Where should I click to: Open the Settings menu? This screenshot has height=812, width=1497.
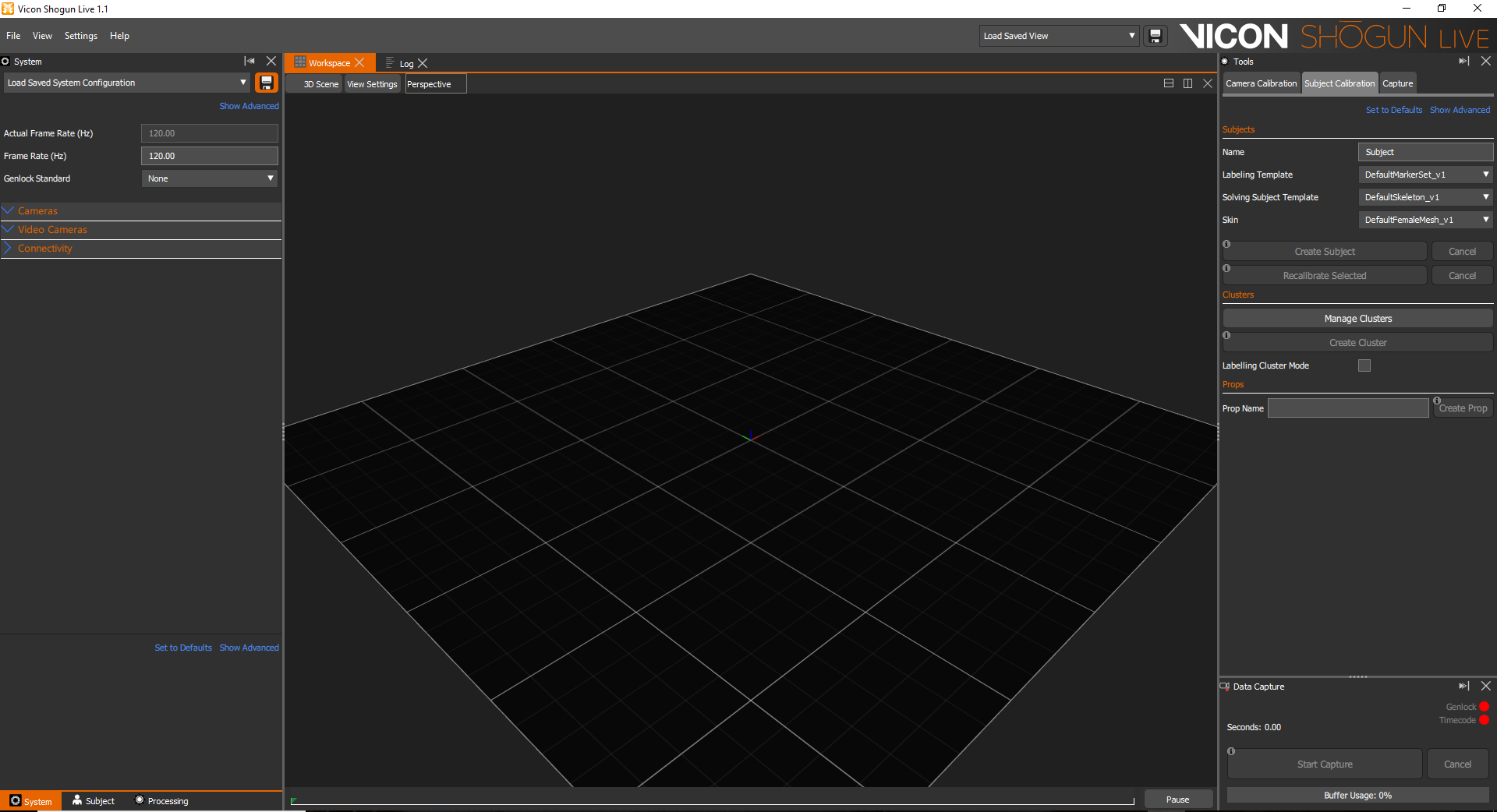tap(80, 36)
